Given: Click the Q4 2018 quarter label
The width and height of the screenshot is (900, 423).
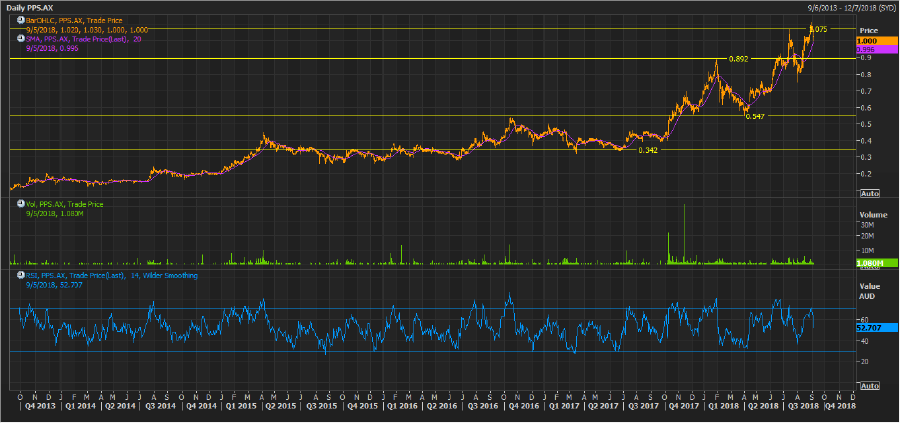Looking at the screenshot, I should 840,405.
